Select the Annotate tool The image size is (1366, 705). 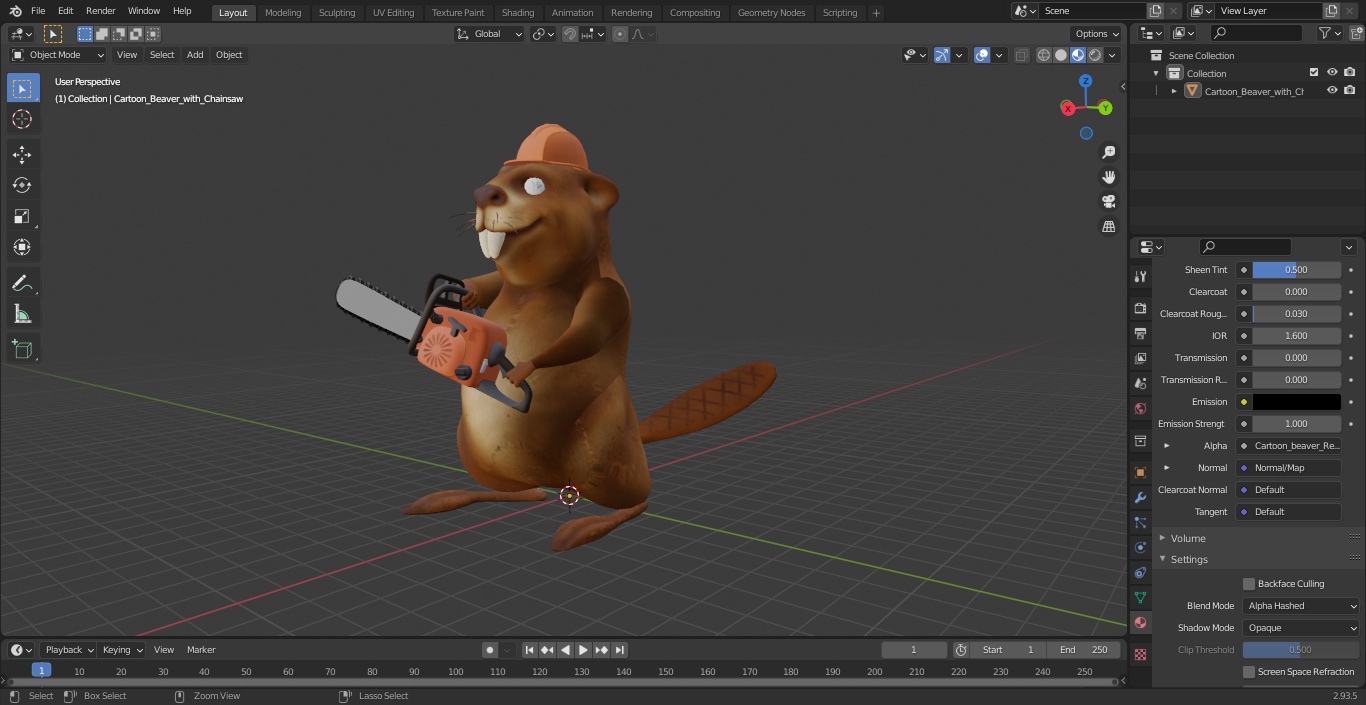22,284
